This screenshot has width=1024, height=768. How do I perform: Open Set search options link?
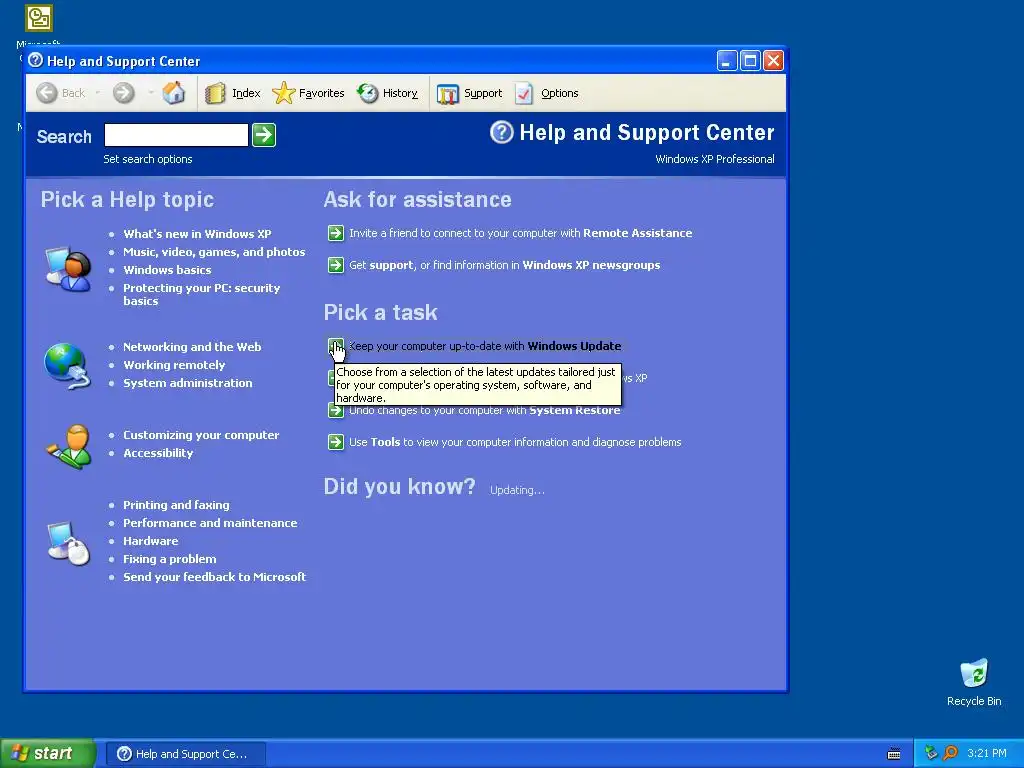pyautogui.click(x=148, y=159)
